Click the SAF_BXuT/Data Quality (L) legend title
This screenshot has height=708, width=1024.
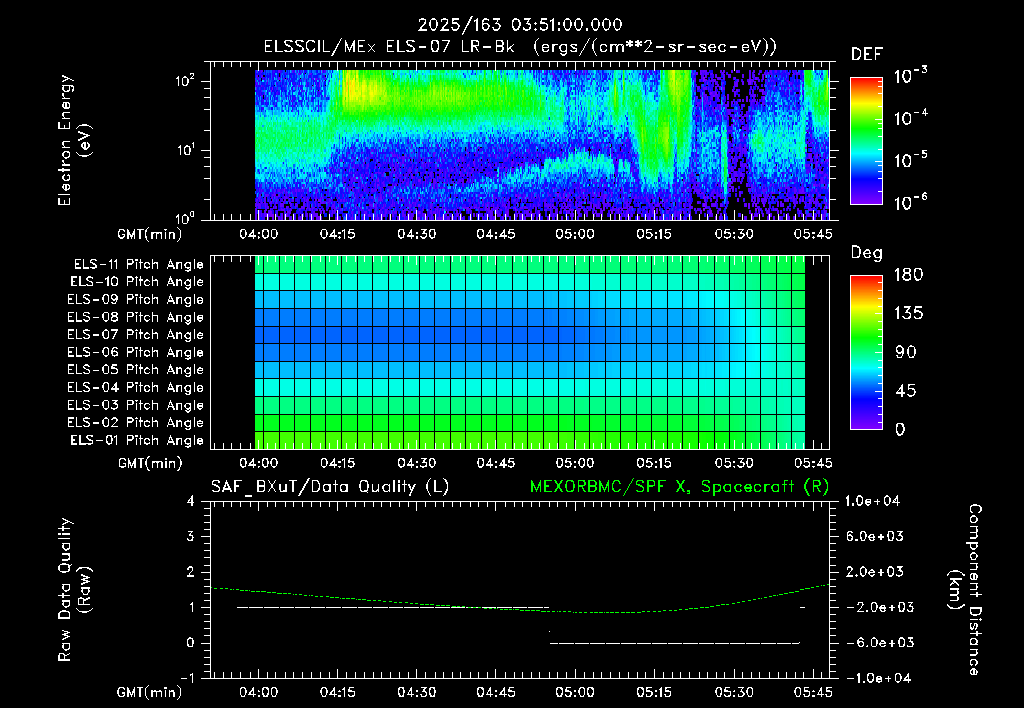[x=330, y=487]
